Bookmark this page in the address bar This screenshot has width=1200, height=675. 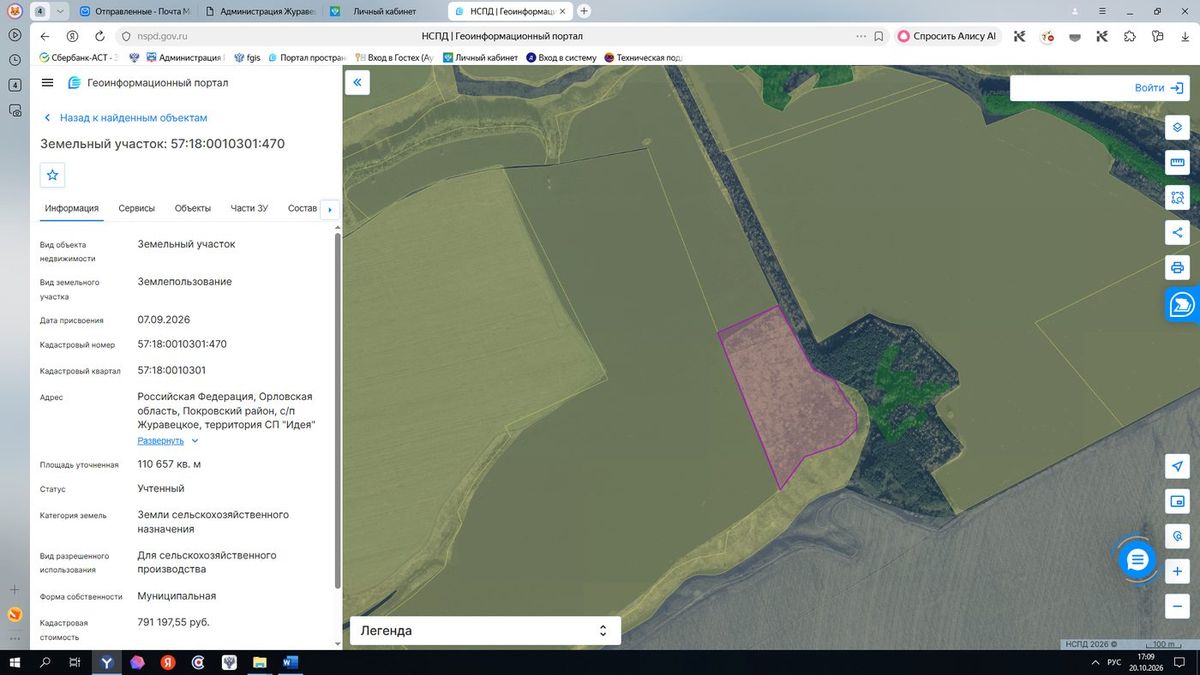[x=878, y=36]
